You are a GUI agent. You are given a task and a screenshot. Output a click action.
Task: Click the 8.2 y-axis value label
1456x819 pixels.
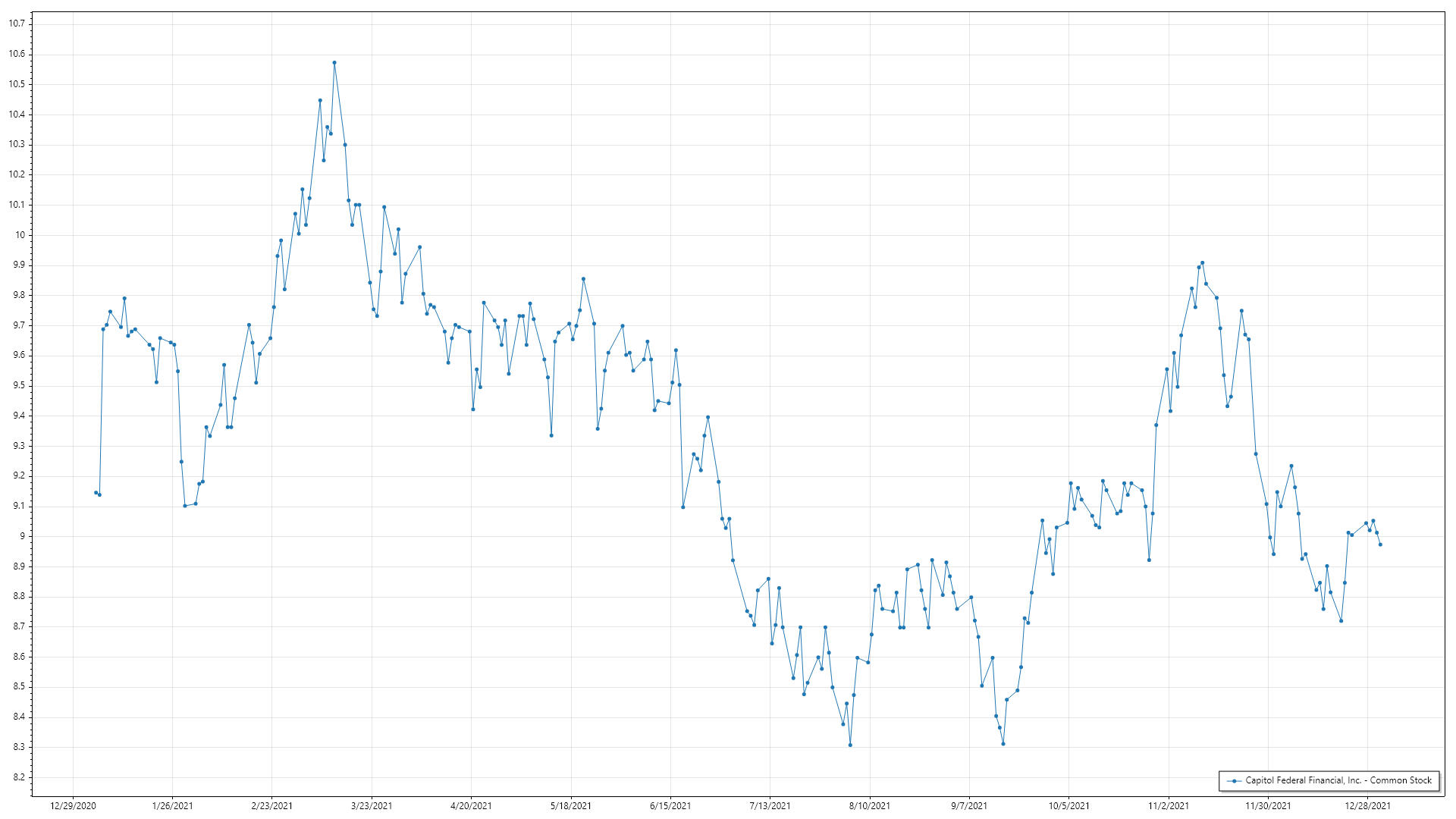point(18,777)
